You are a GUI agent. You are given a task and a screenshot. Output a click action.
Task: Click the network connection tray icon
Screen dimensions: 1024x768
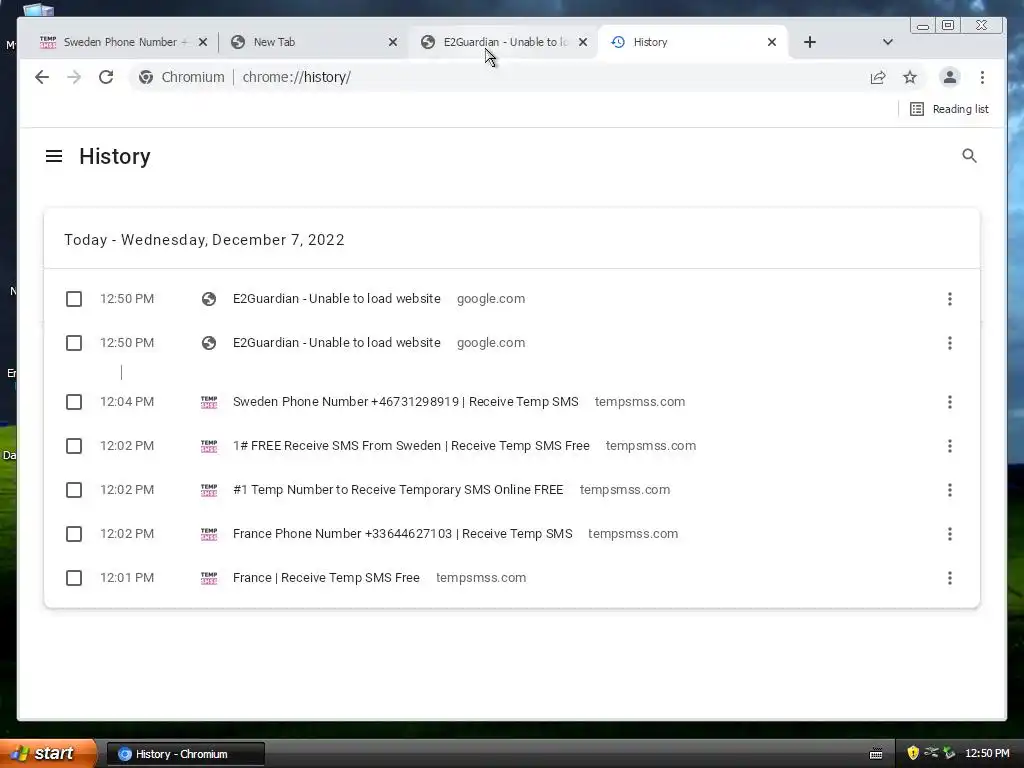pos(931,753)
